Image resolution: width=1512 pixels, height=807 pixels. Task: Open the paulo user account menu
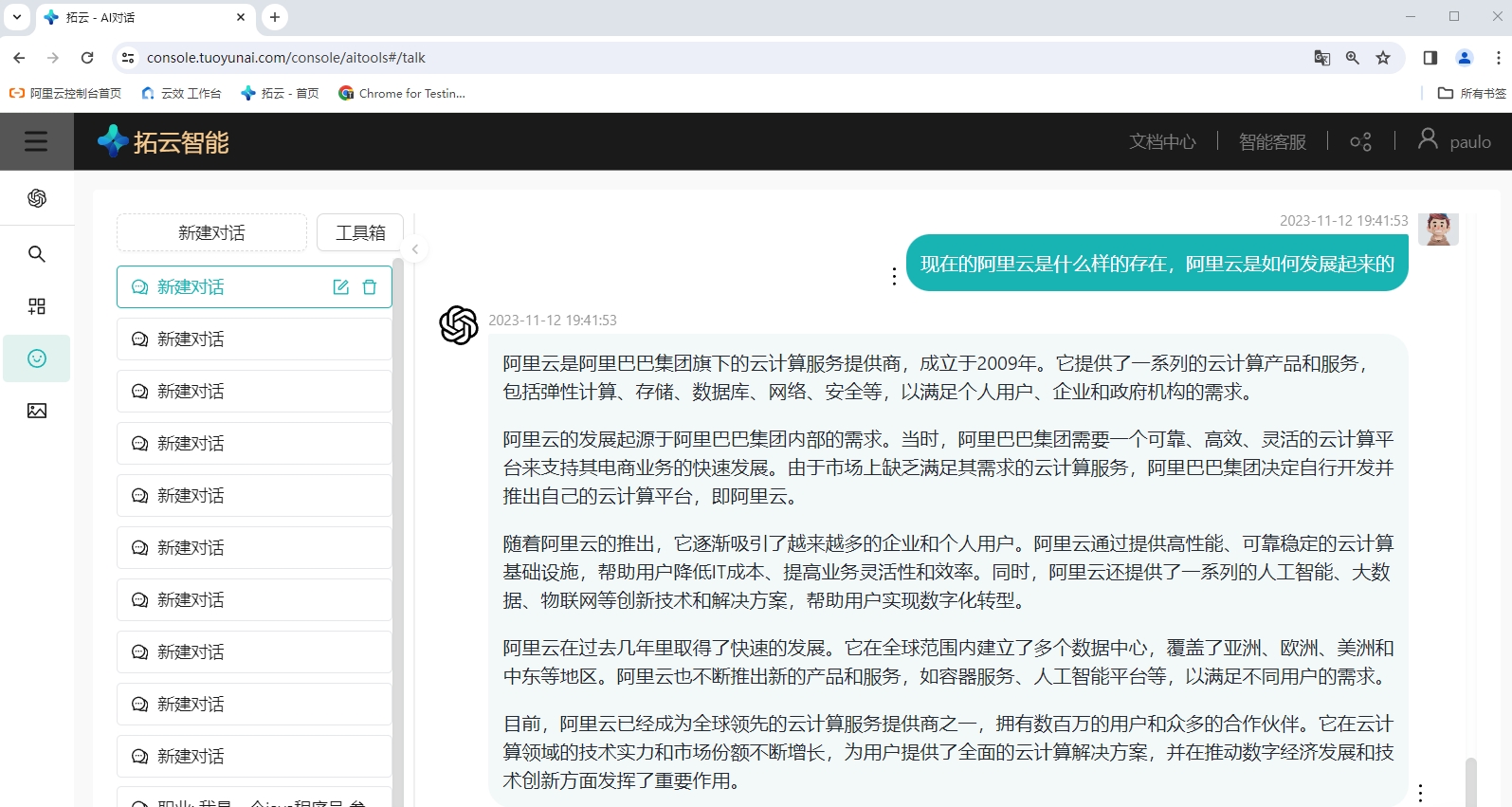click(x=1455, y=141)
